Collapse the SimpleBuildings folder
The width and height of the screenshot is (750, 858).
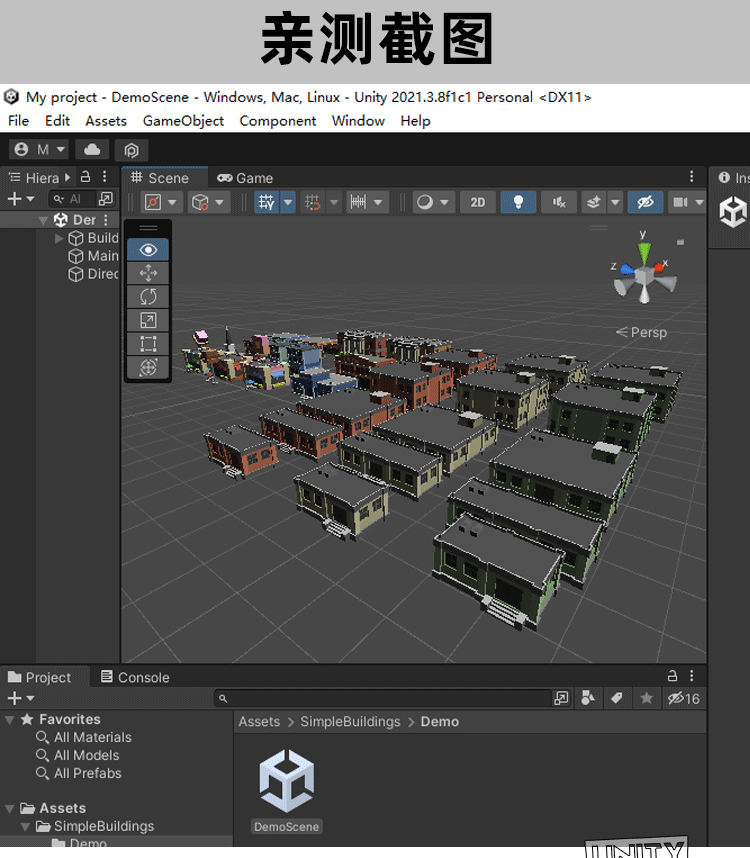click(26, 827)
